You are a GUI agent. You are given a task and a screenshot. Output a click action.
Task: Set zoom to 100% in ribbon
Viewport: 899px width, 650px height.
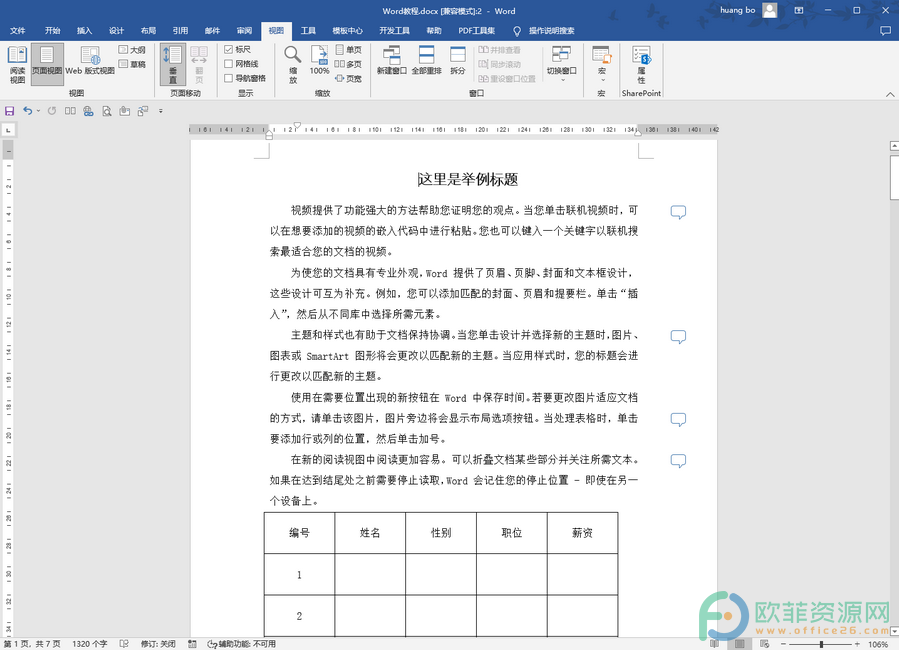click(x=319, y=60)
